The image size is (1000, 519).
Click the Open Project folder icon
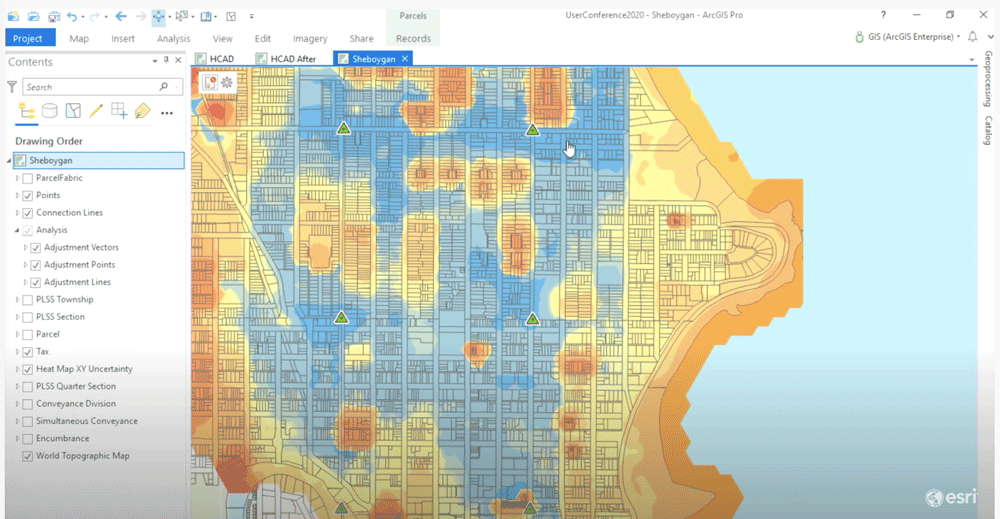[33, 16]
